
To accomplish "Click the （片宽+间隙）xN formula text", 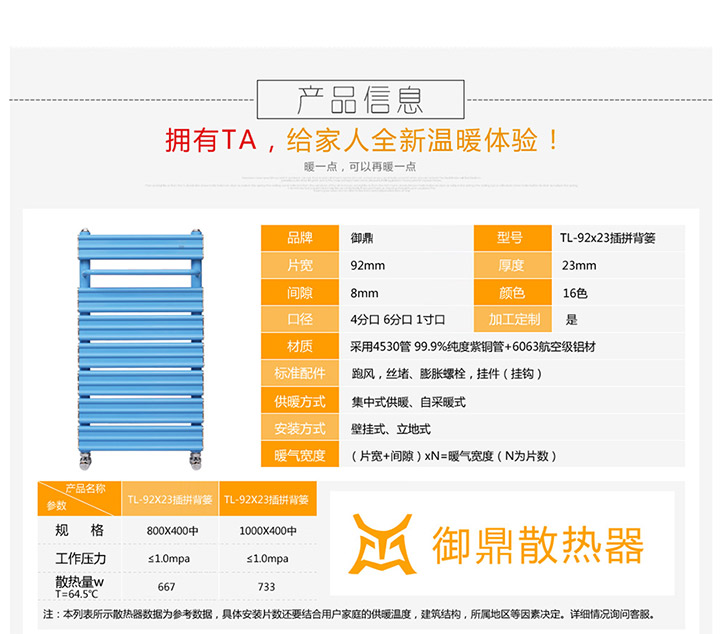I will click(x=454, y=456).
